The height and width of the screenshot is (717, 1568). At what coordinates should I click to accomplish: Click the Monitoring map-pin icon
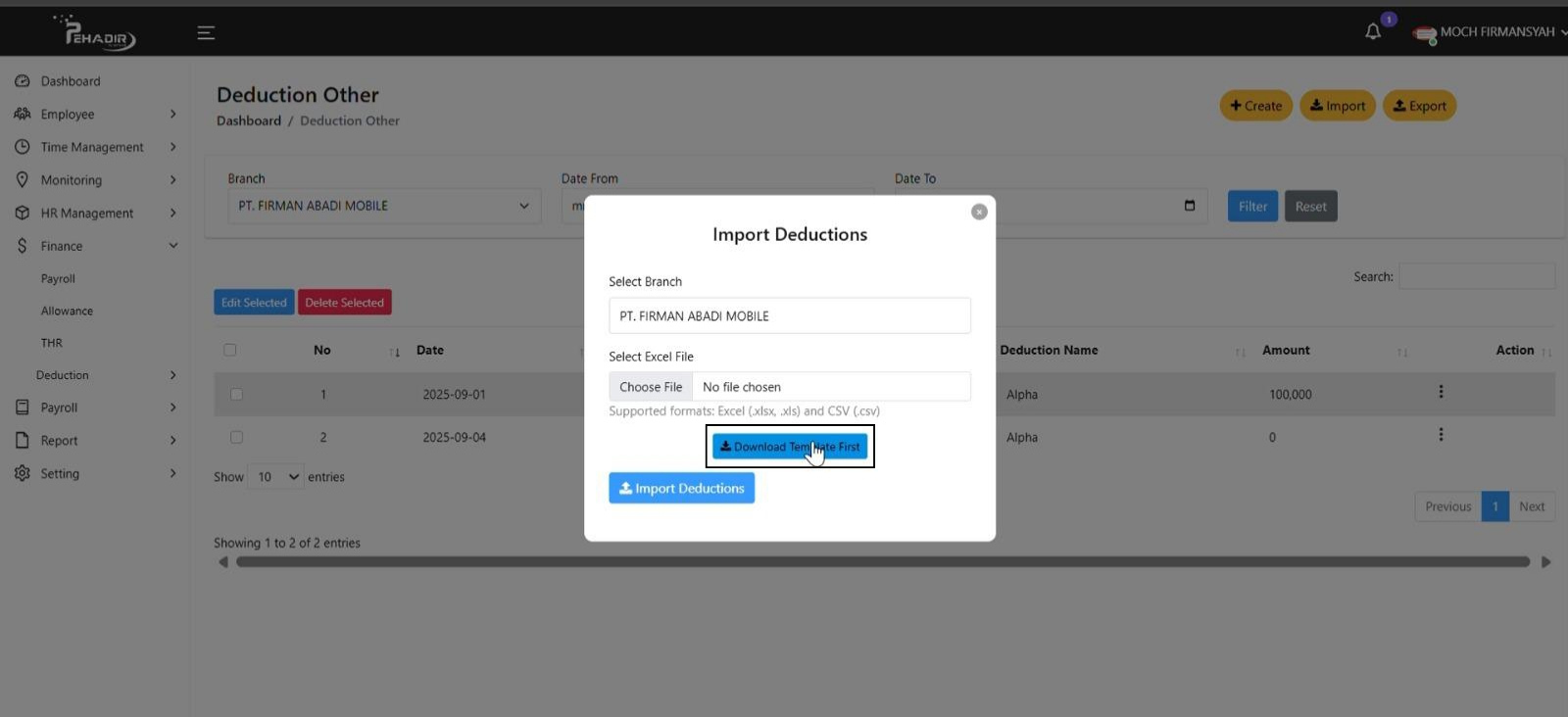pyautogui.click(x=23, y=179)
